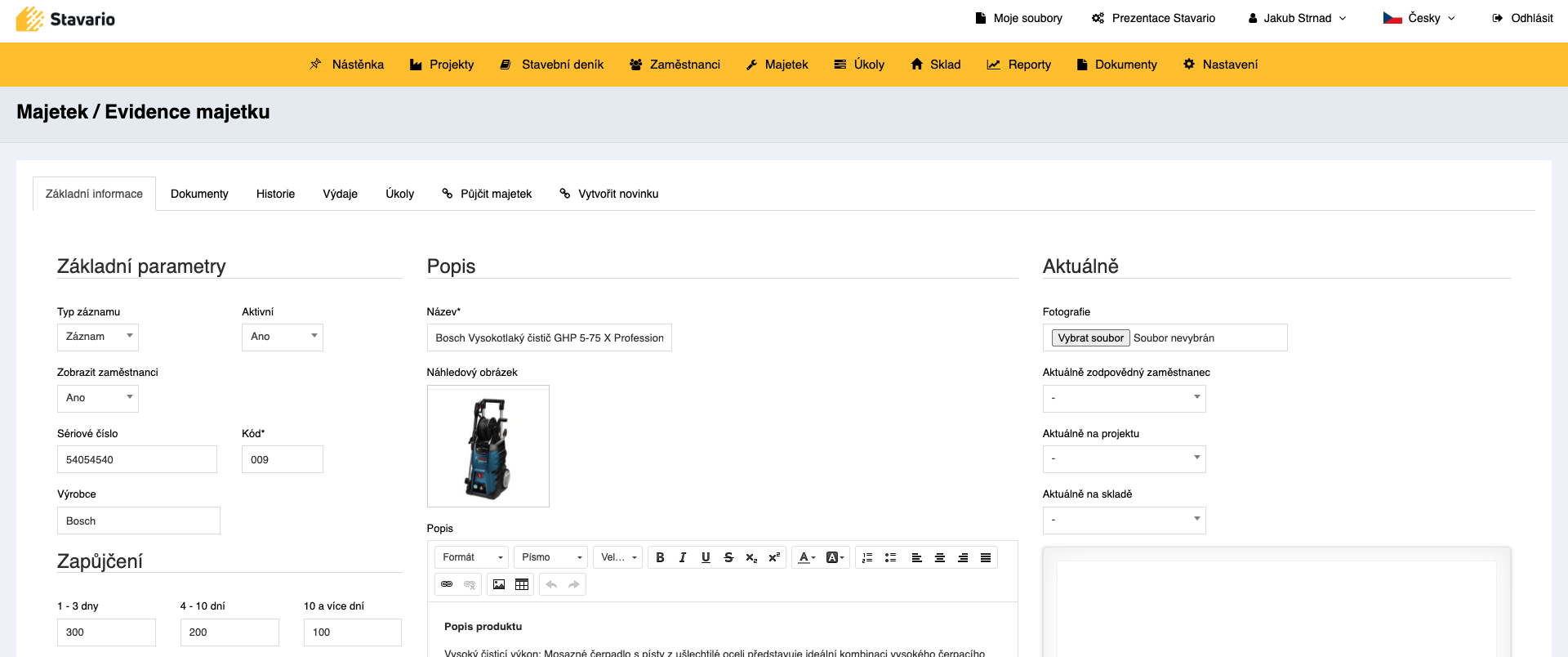The image size is (1568, 657).
Task: Apply the superscript toggle
Action: (774, 557)
